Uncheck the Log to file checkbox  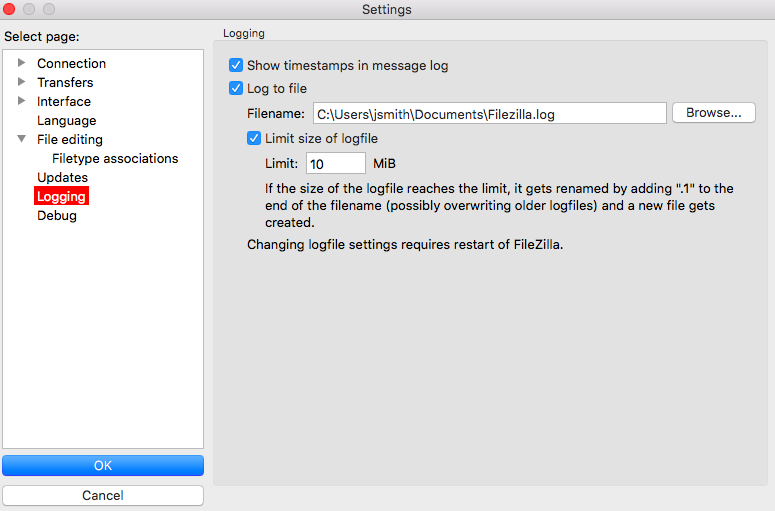236,88
